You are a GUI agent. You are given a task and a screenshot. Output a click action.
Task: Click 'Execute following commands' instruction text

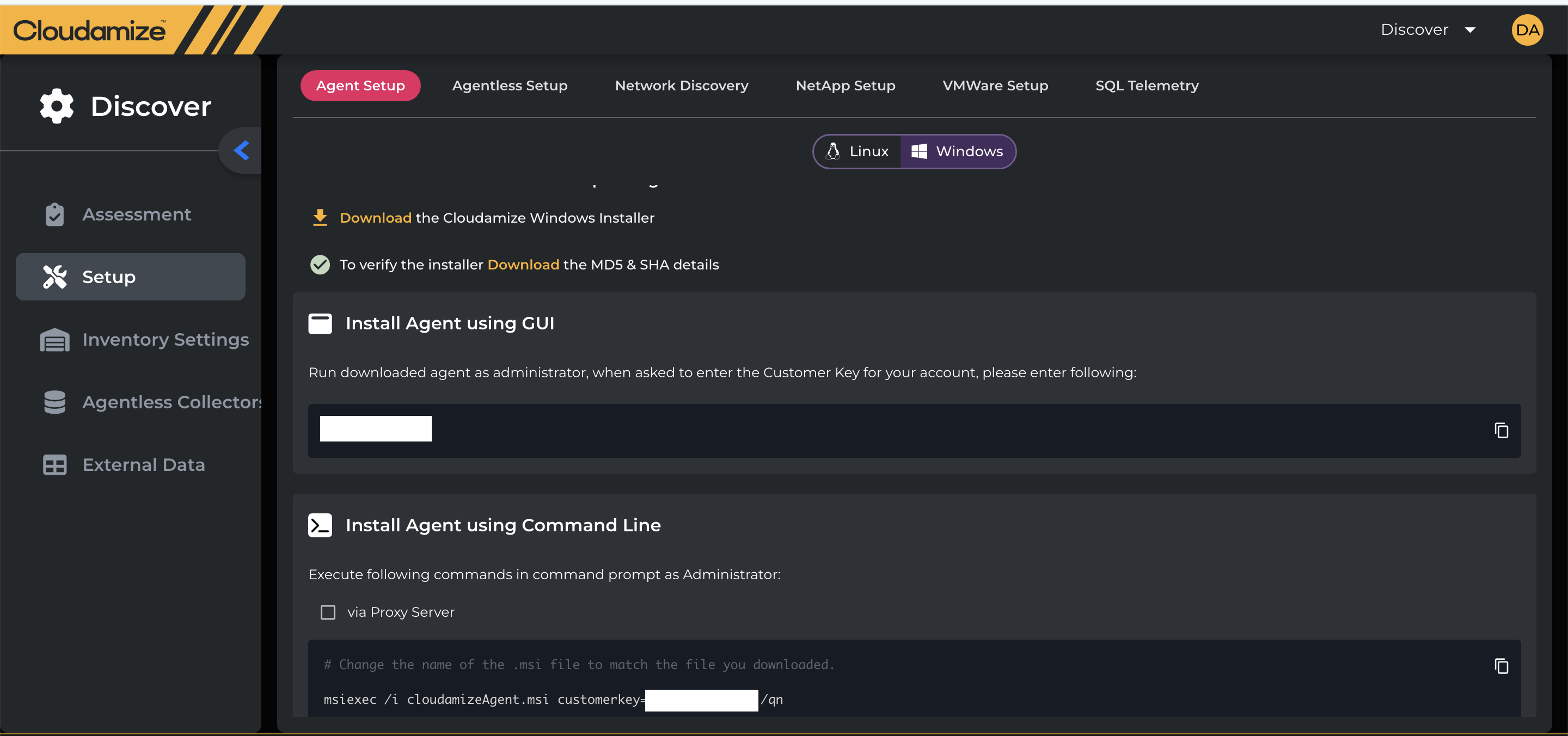click(545, 575)
